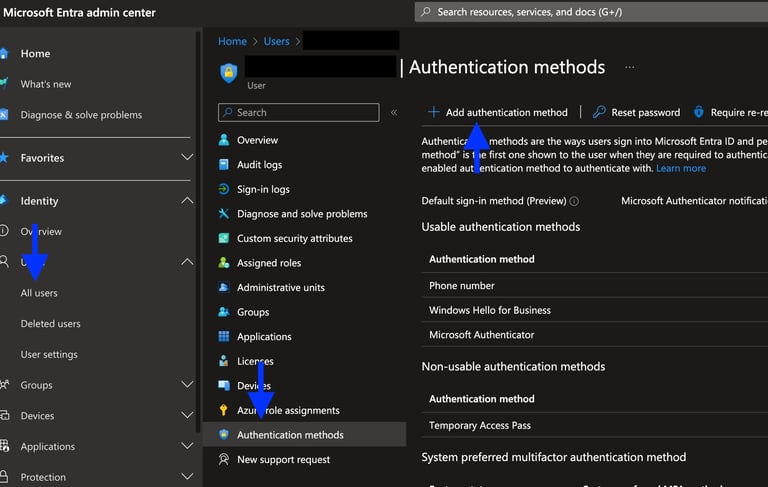Click the Applications grid icon in user menu
The image size is (768, 487).
pyautogui.click(x=224, y=336)
